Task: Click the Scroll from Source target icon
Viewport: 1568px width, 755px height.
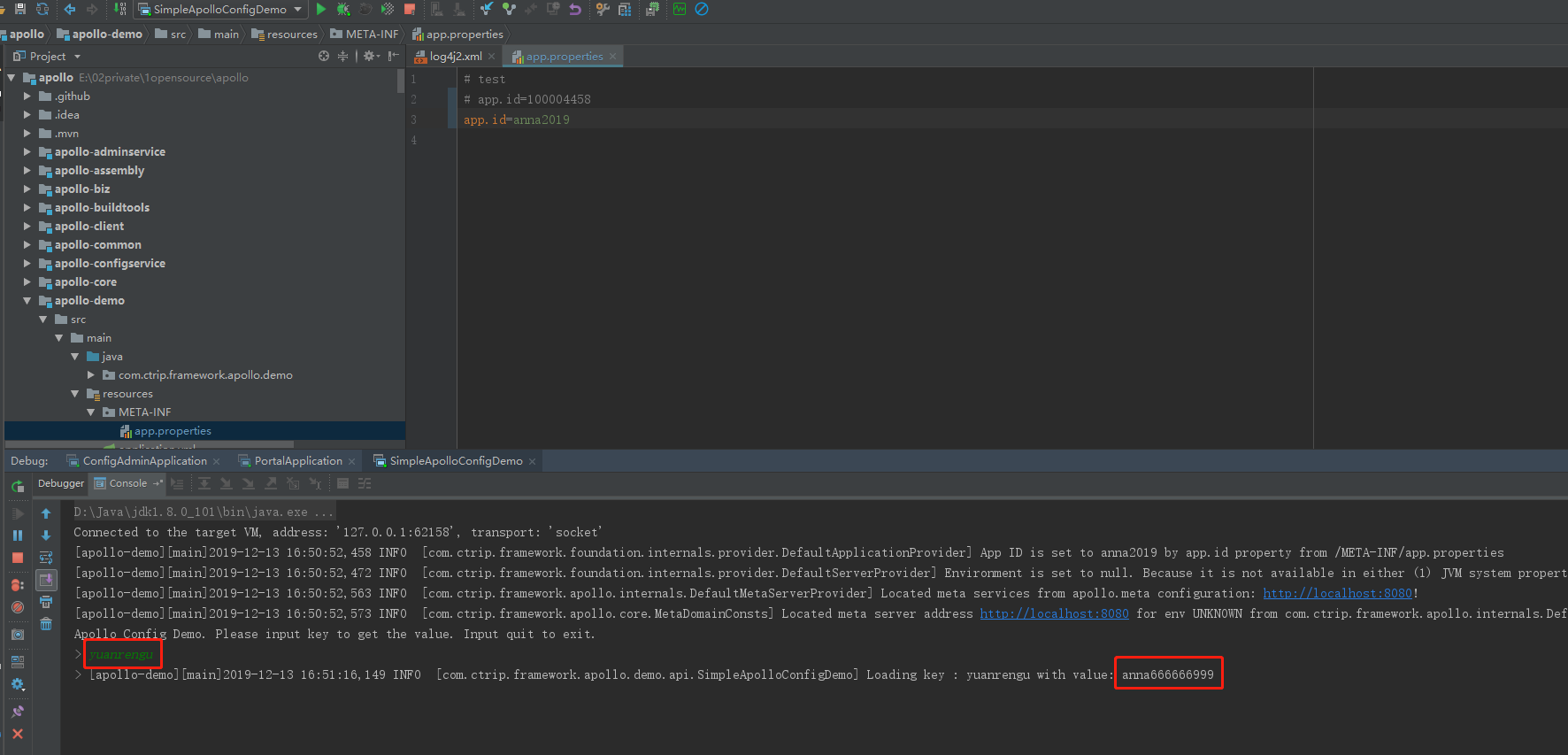Action: 324,56
